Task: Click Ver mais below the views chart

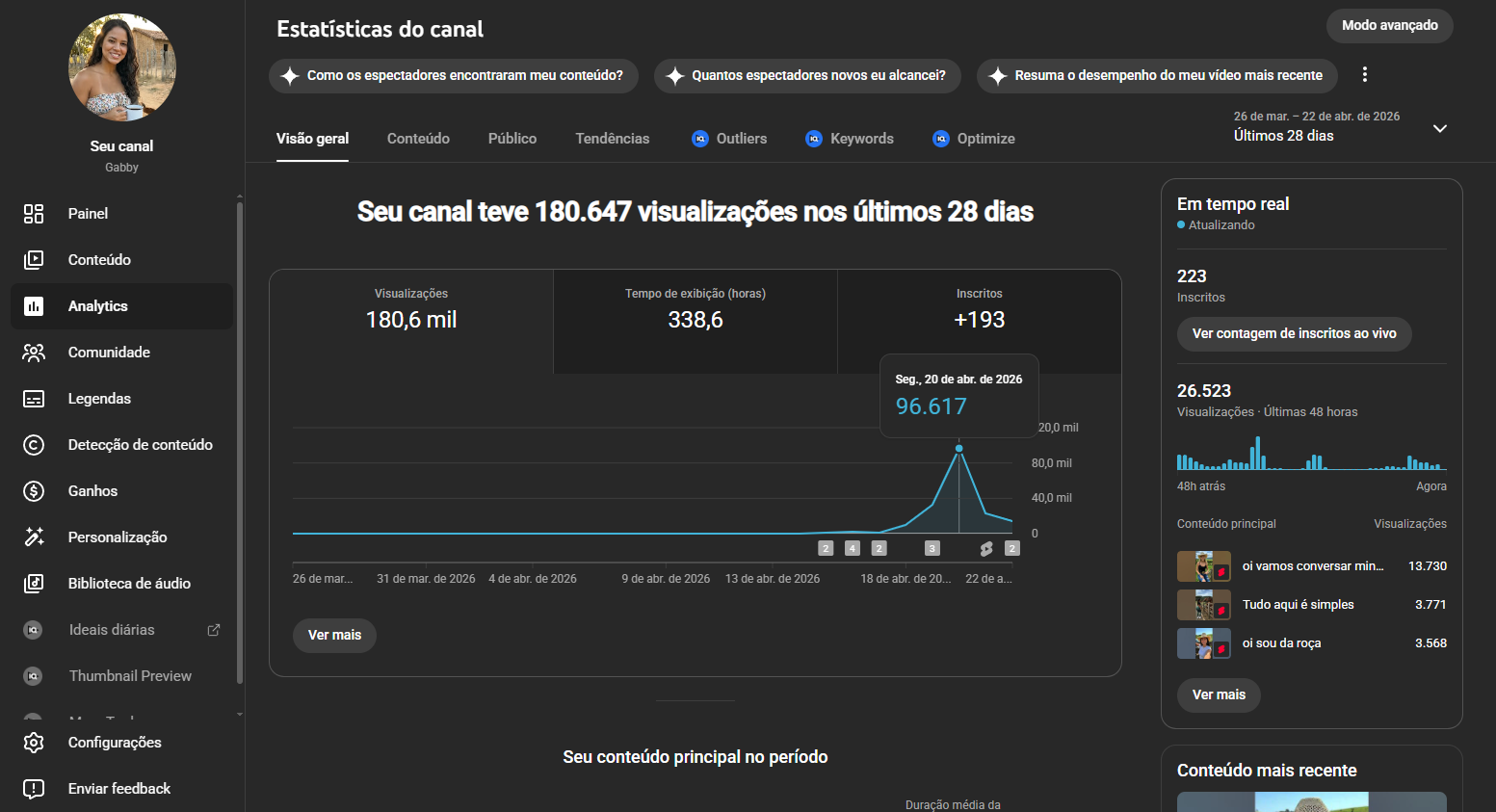Action: point(334,636)
